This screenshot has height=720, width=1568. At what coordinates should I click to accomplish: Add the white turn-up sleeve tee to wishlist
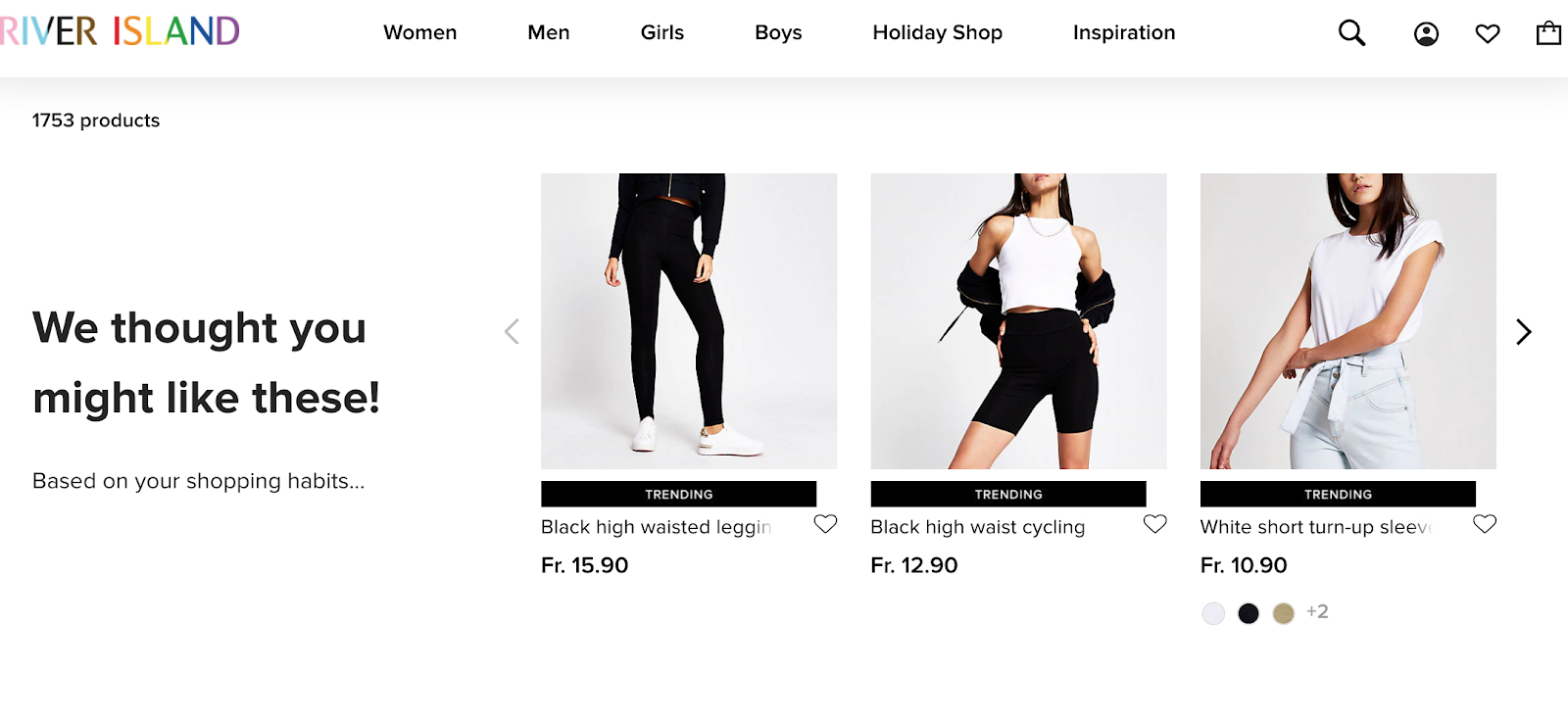point(1485,524)
